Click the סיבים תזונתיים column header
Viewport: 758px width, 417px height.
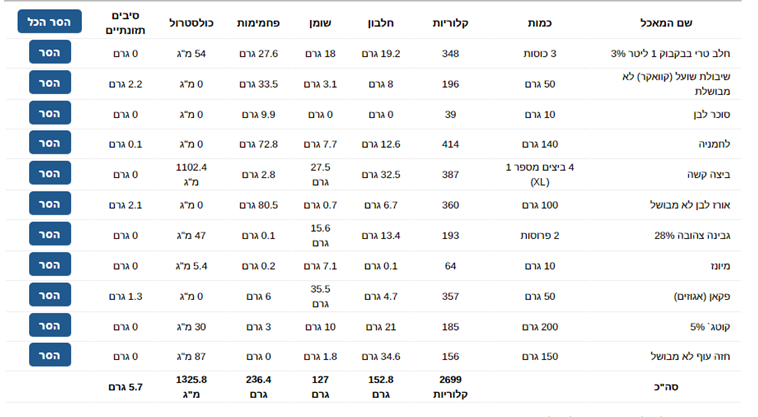click(126, 23)
